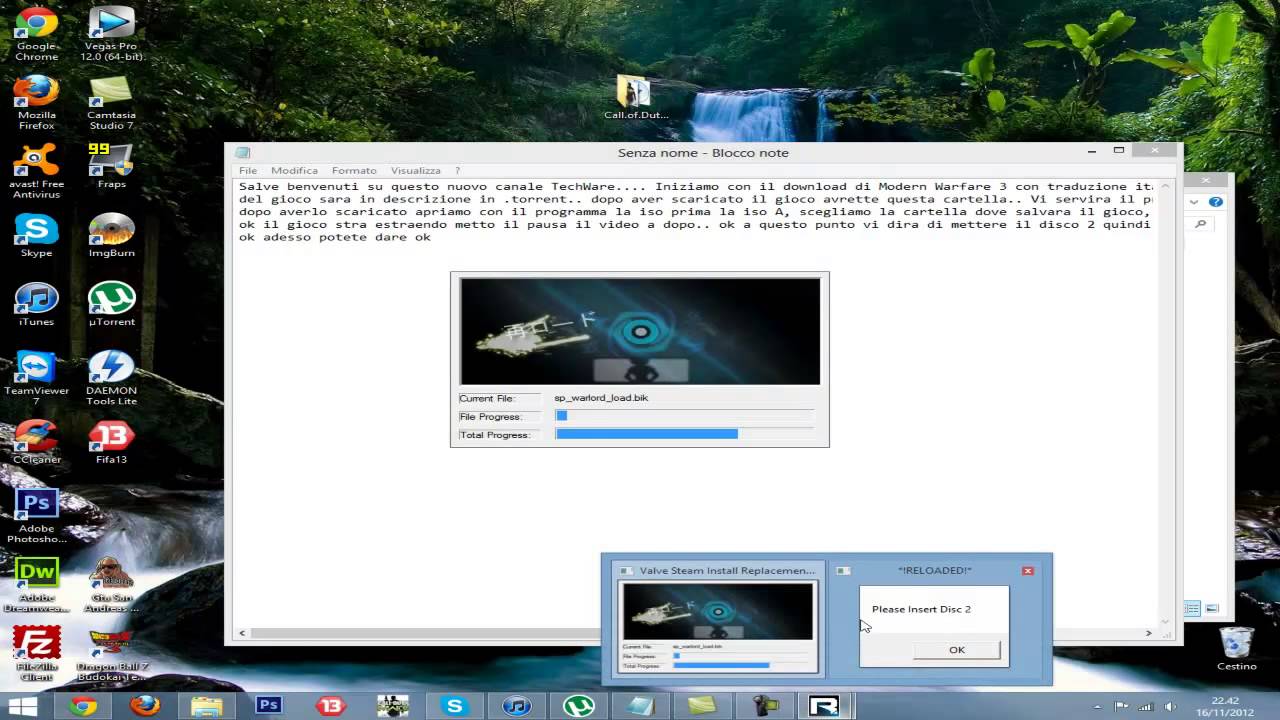Open the ? help menu in Blocco note
The height and width of the screenshot is (720, 1280).
tap(457, 171)
